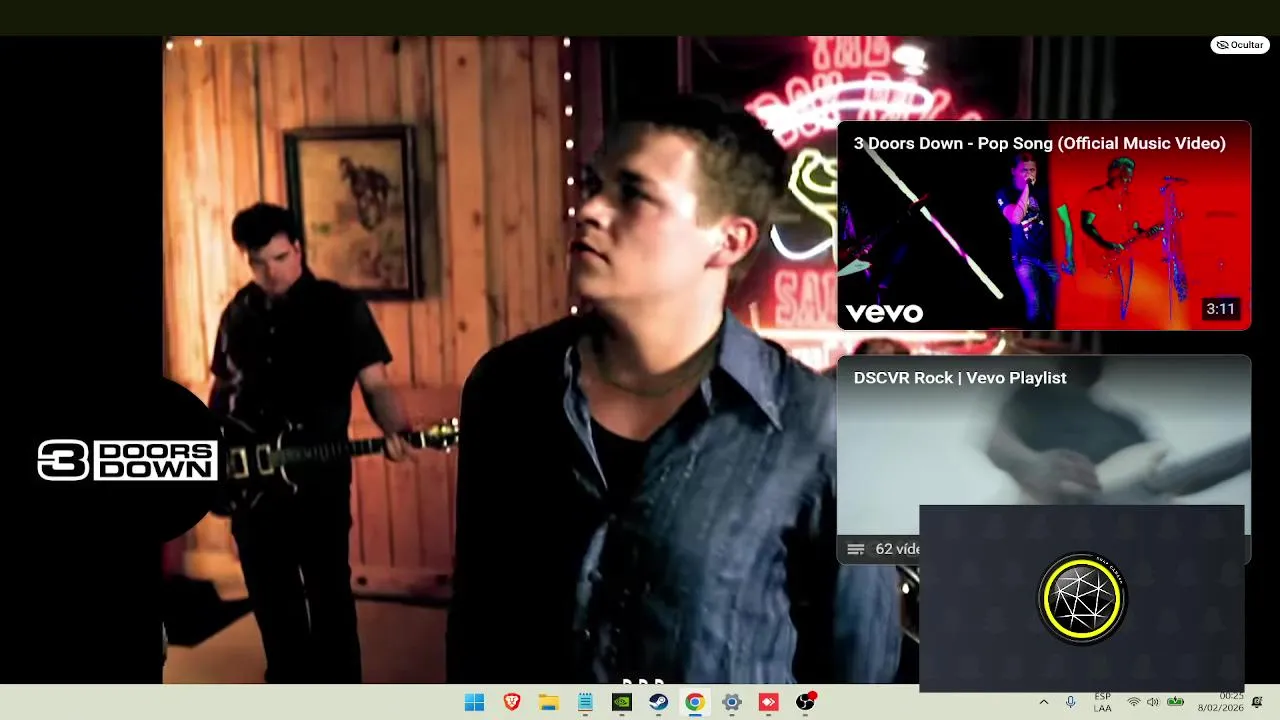Click the vevo logo on Pop Song thumbnail
Screen dimensions: 1280x720
[x=884, y=313]
